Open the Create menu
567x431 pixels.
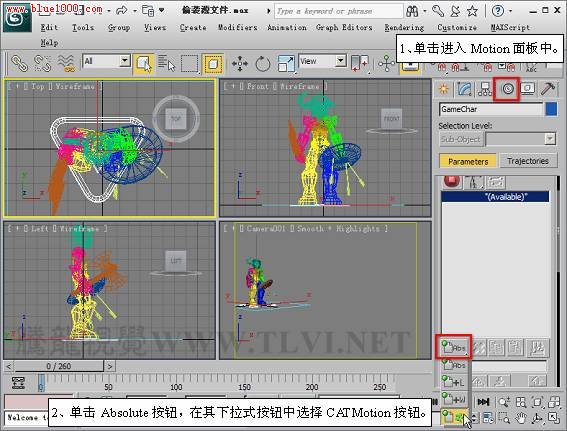point(193,27)
